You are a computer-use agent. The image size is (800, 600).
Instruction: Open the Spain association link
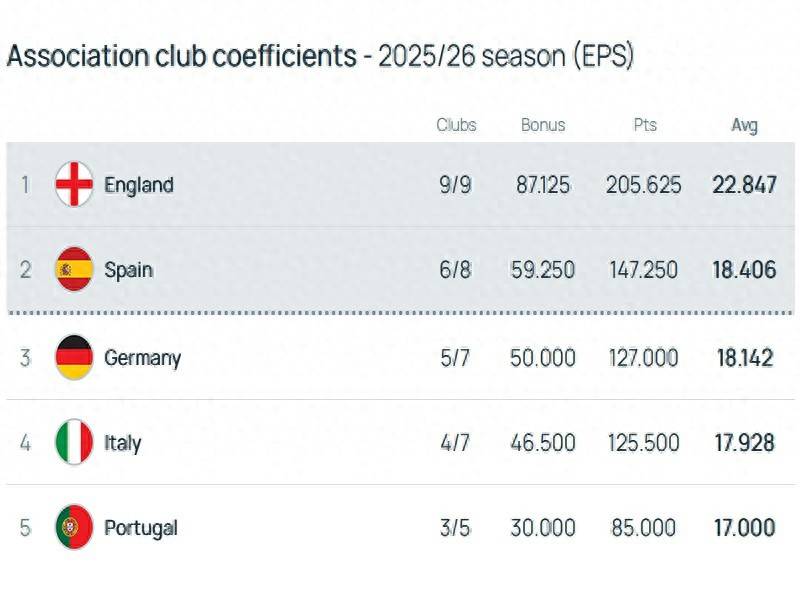129,270
